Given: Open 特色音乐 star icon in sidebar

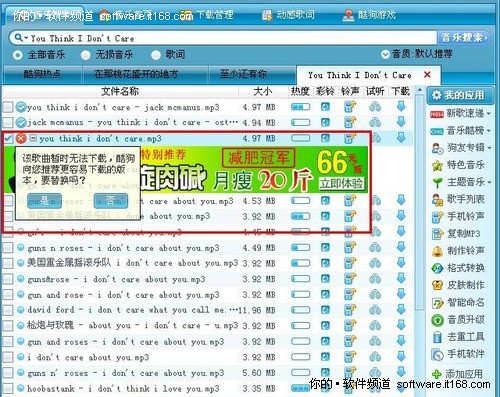Looking at the screenshot, I should click(x=437, y=165).
